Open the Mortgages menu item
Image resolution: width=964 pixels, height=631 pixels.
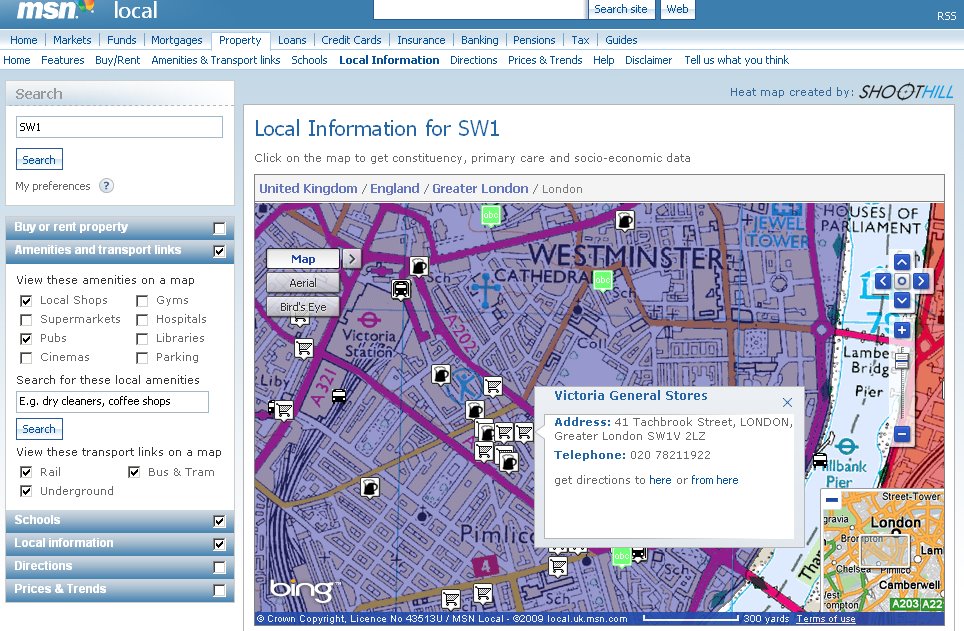(176, 40)
